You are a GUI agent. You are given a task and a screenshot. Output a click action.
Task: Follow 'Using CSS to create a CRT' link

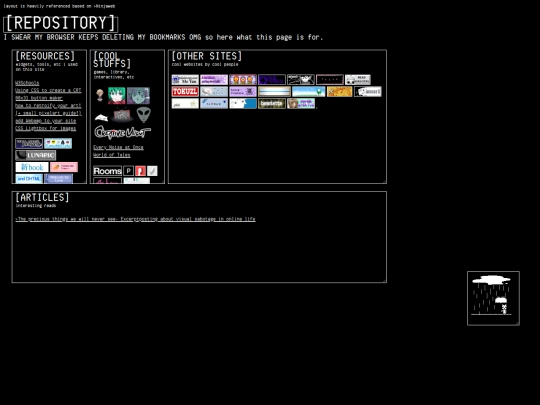(48, 90)
